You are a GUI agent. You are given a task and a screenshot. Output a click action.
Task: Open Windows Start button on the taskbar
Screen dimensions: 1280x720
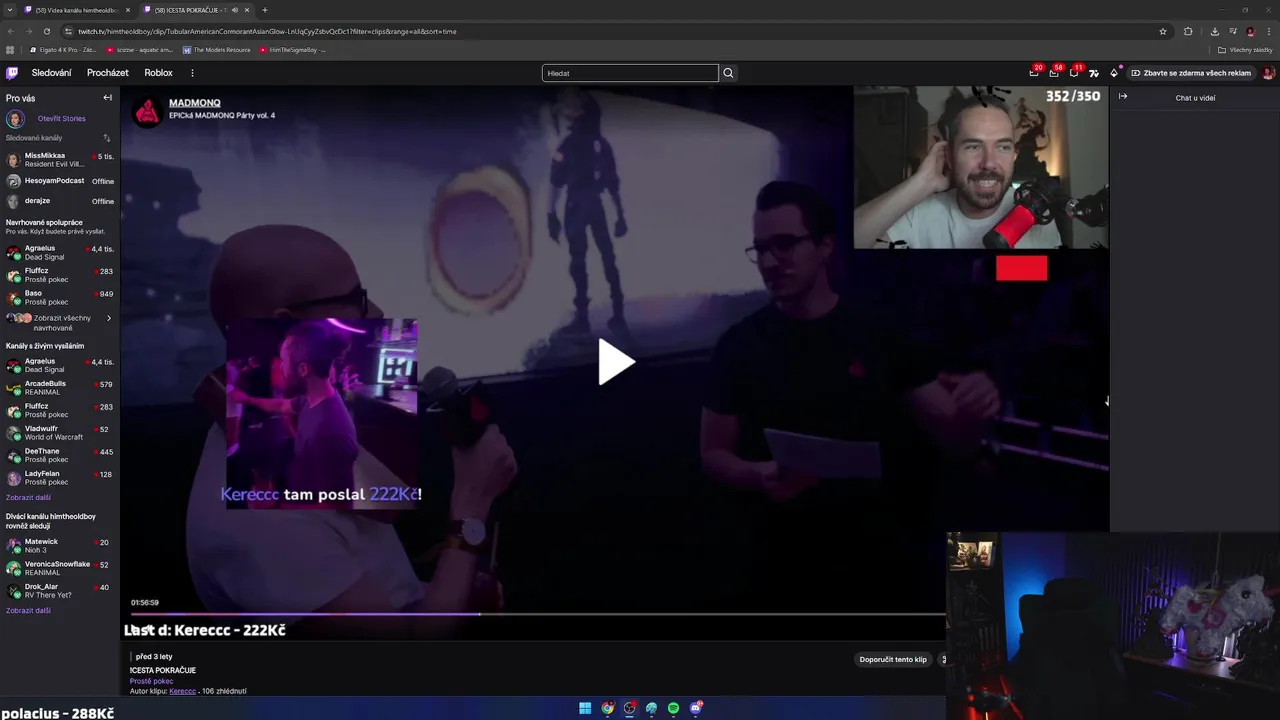[x=585, y=708]
